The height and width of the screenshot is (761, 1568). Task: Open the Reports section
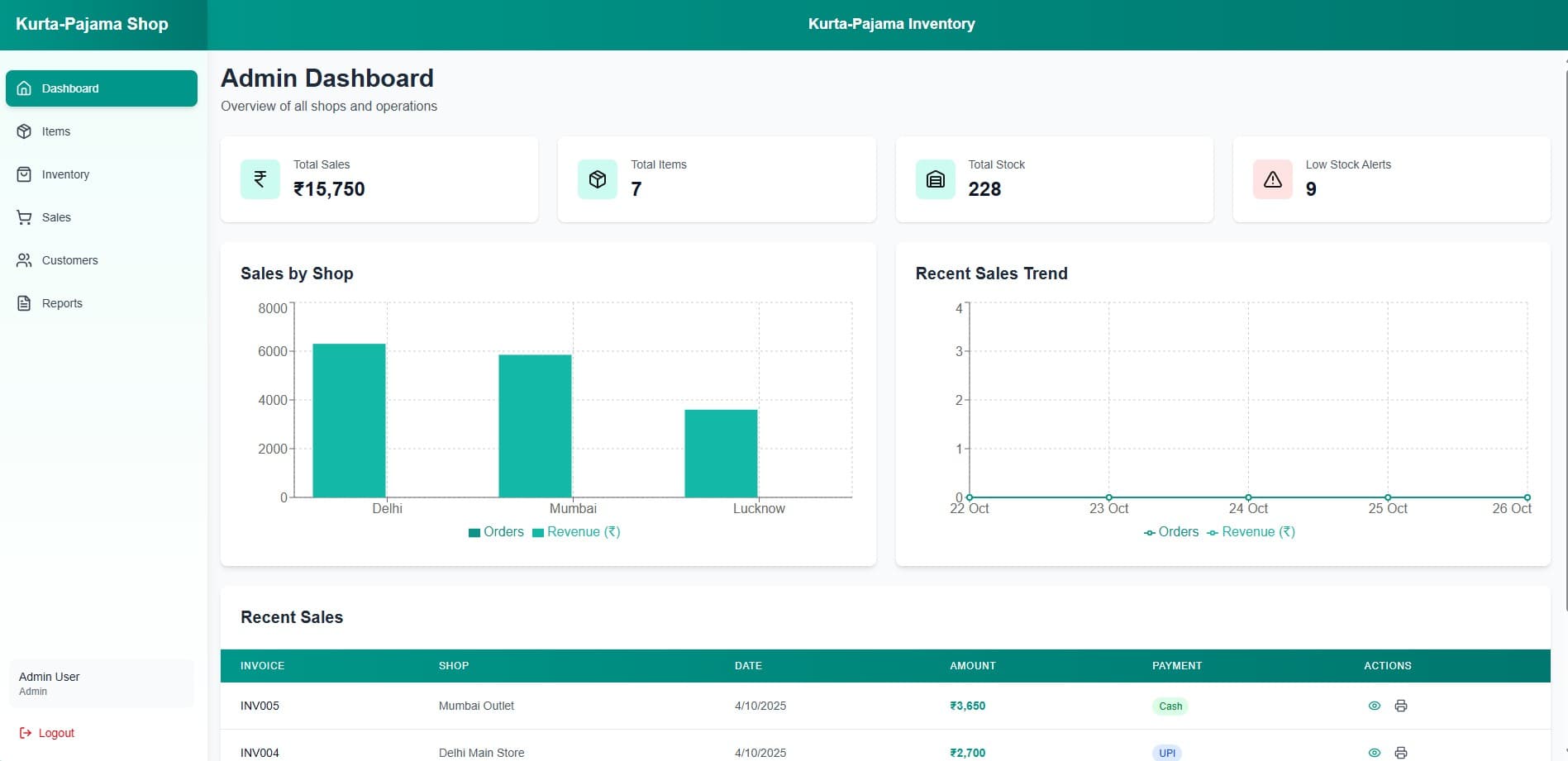62,303
